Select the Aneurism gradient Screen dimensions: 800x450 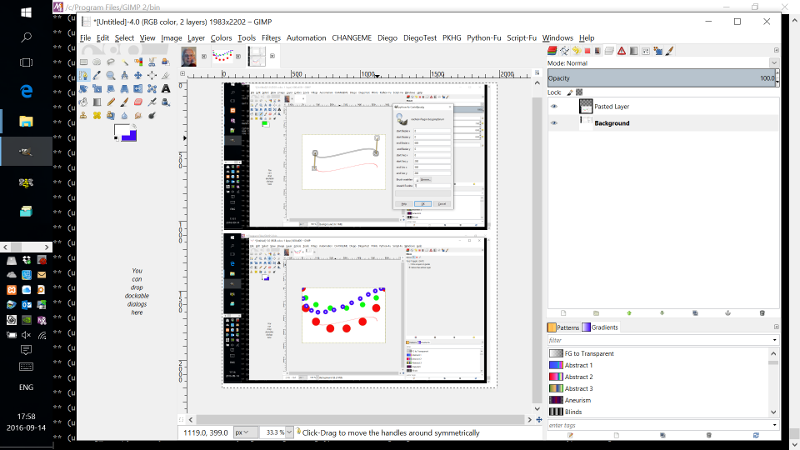[570, 400]
